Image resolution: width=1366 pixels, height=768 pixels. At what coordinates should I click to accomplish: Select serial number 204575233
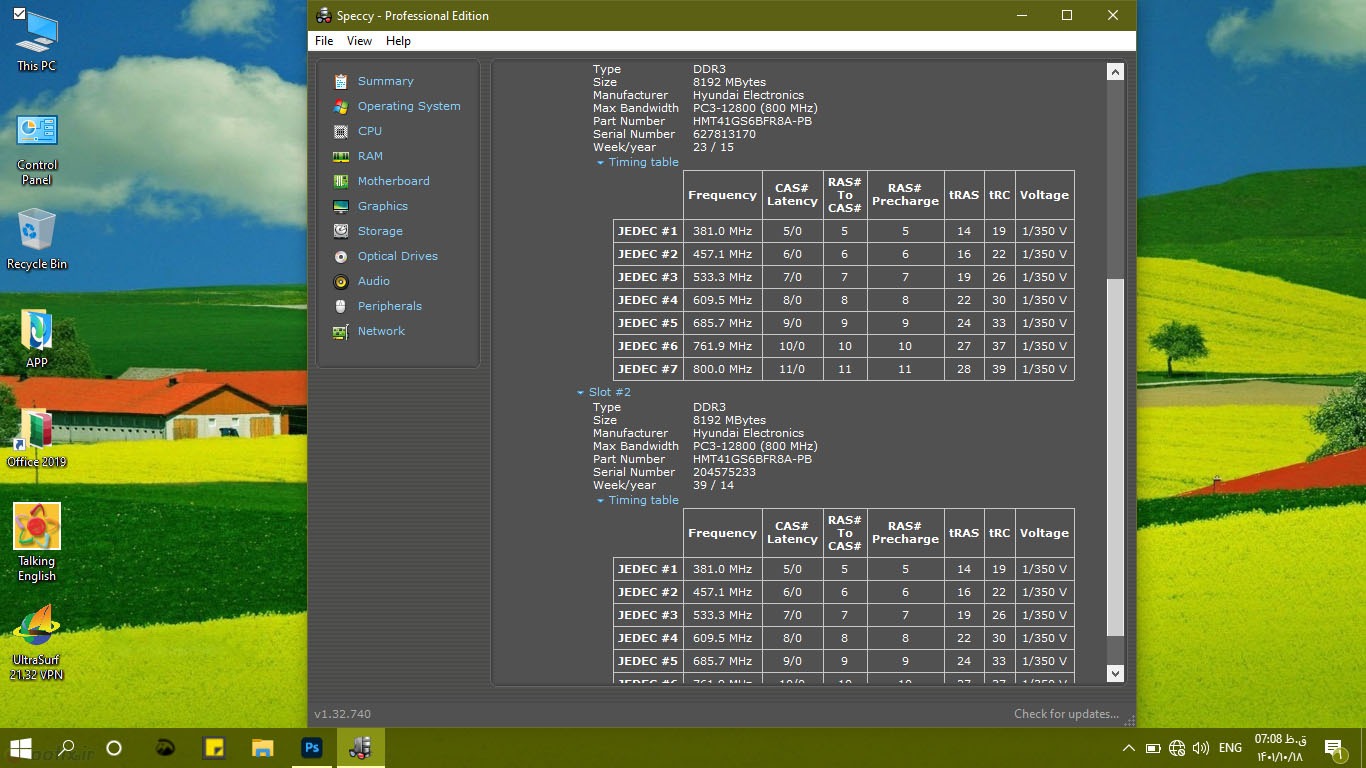coord(724,472)
